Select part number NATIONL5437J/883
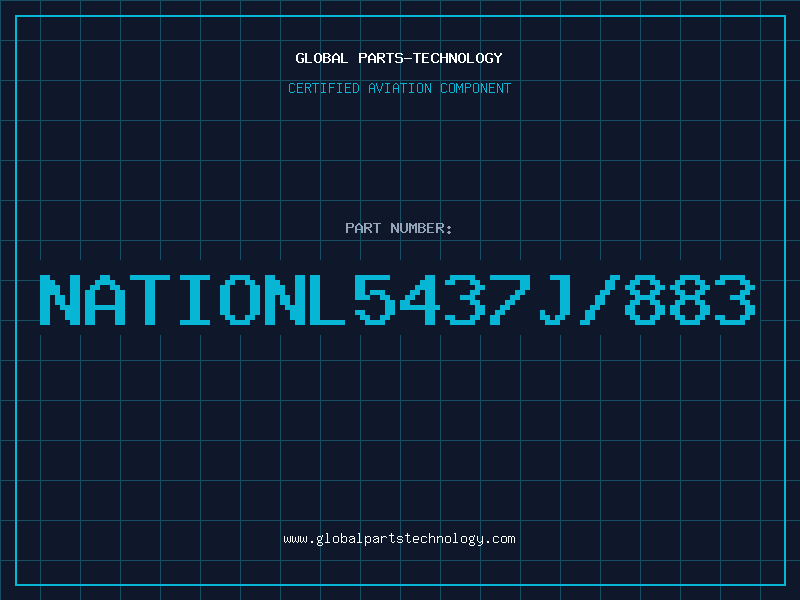This screenshot has height=600, width=800. click(397, 300)
